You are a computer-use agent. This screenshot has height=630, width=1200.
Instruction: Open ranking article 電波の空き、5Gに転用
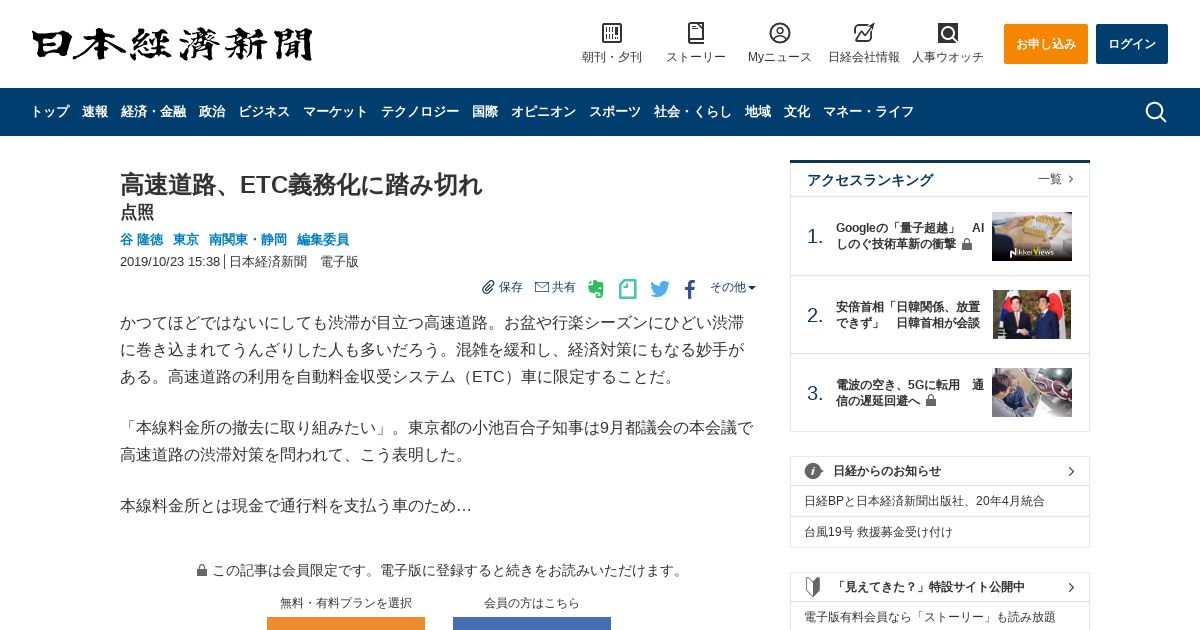click(910, 393)
